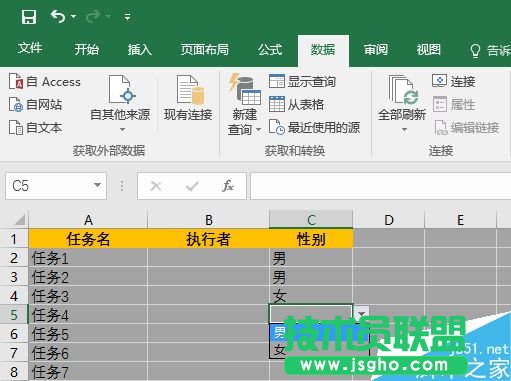Screen dimensions: 511x381
Task: Click inside the formula bar input
Action: [380, 186]
